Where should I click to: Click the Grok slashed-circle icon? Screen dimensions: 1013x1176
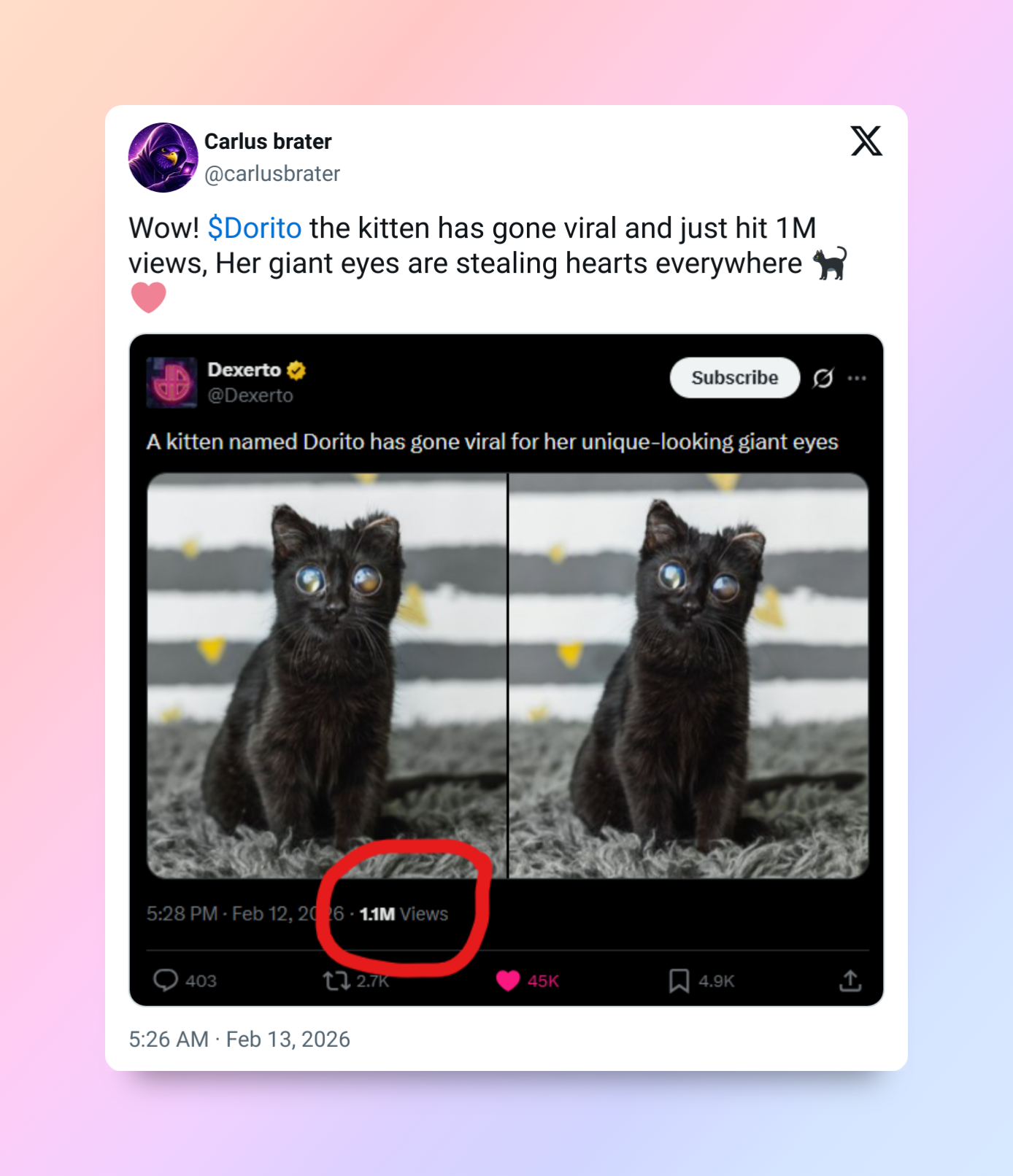coord(823,378)
